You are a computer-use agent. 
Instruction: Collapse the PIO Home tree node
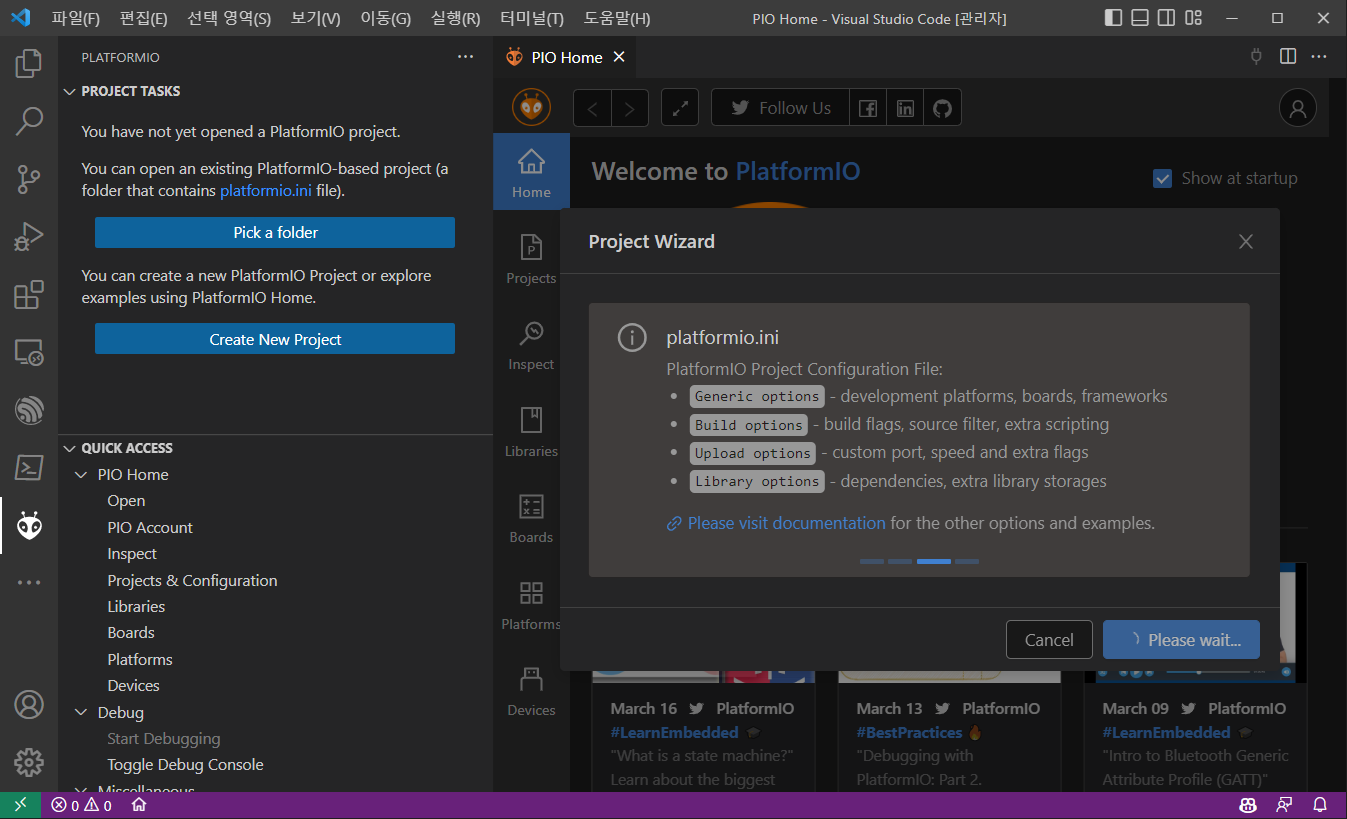click(x=82, y=475)
